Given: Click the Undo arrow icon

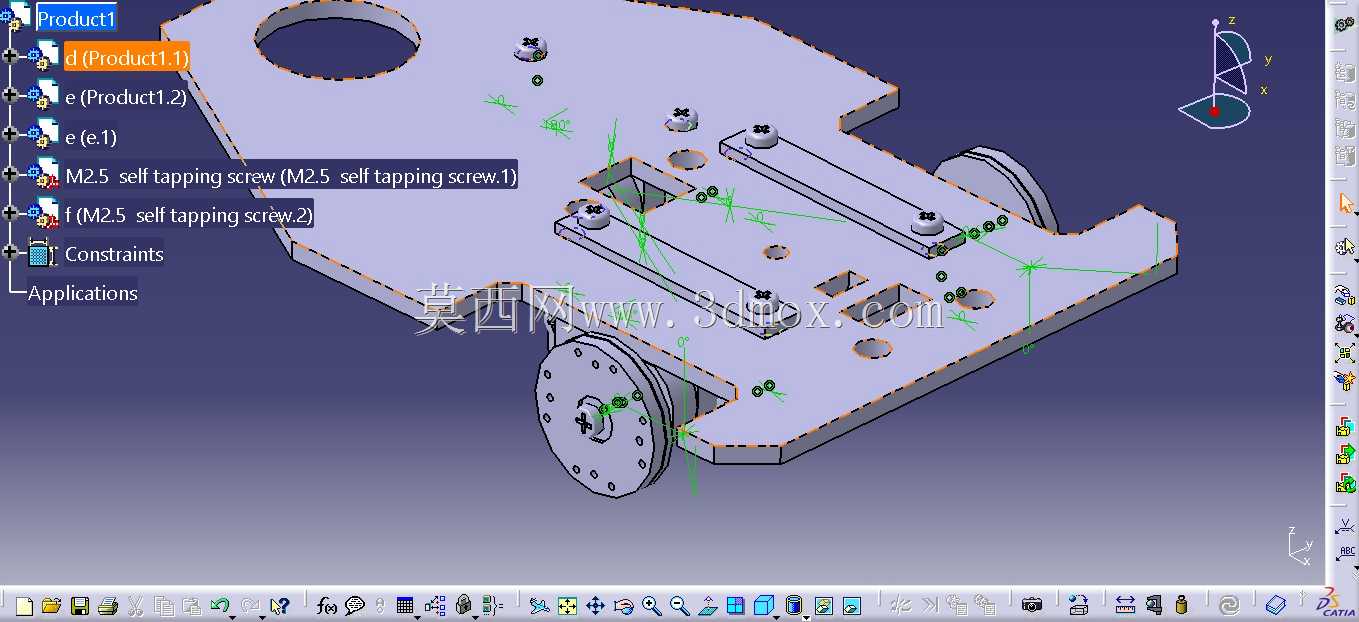Looking at the screenshot, I should pos(220,605).
